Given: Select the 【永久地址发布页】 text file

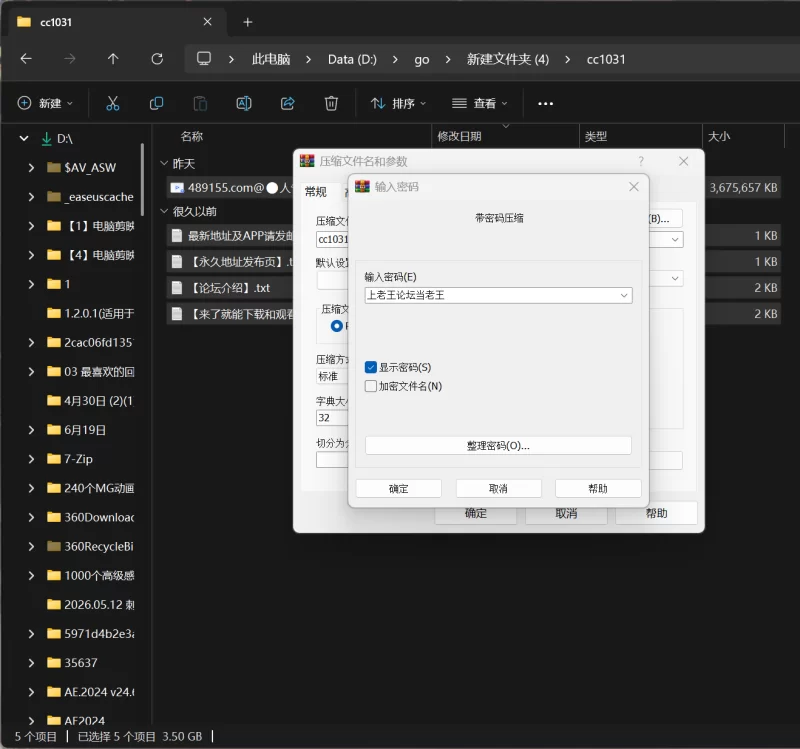Looking at the screenshot, I should click(232, 262).
